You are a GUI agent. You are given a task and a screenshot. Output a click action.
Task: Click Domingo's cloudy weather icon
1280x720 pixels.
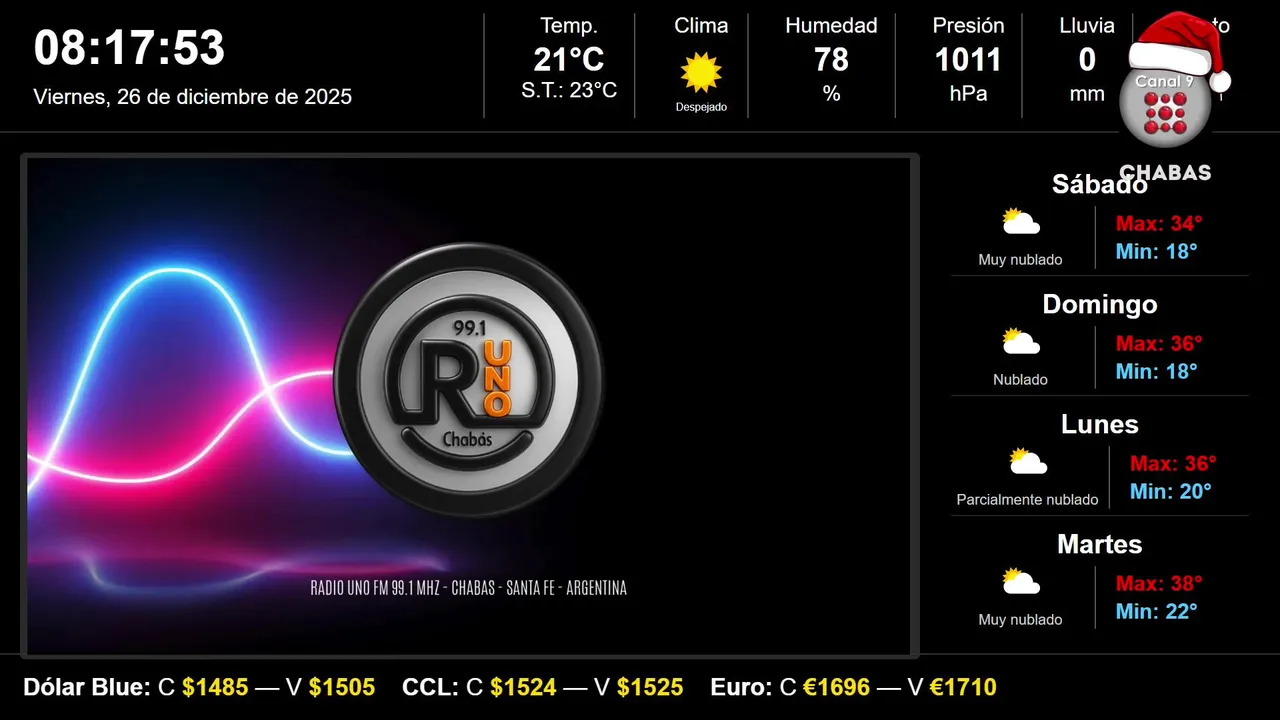pyautogui.click(x=1021, y=342)
